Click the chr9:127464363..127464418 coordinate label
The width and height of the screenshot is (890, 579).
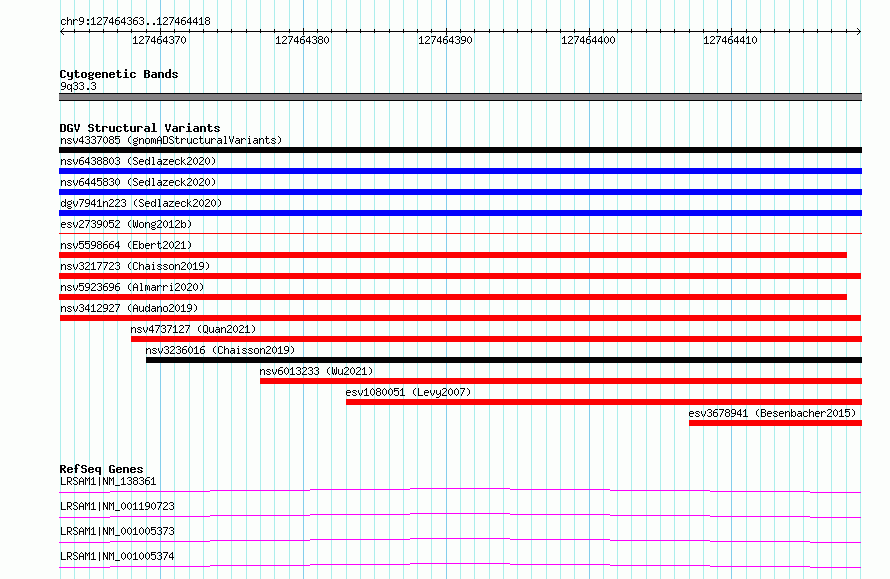[135, 21]
